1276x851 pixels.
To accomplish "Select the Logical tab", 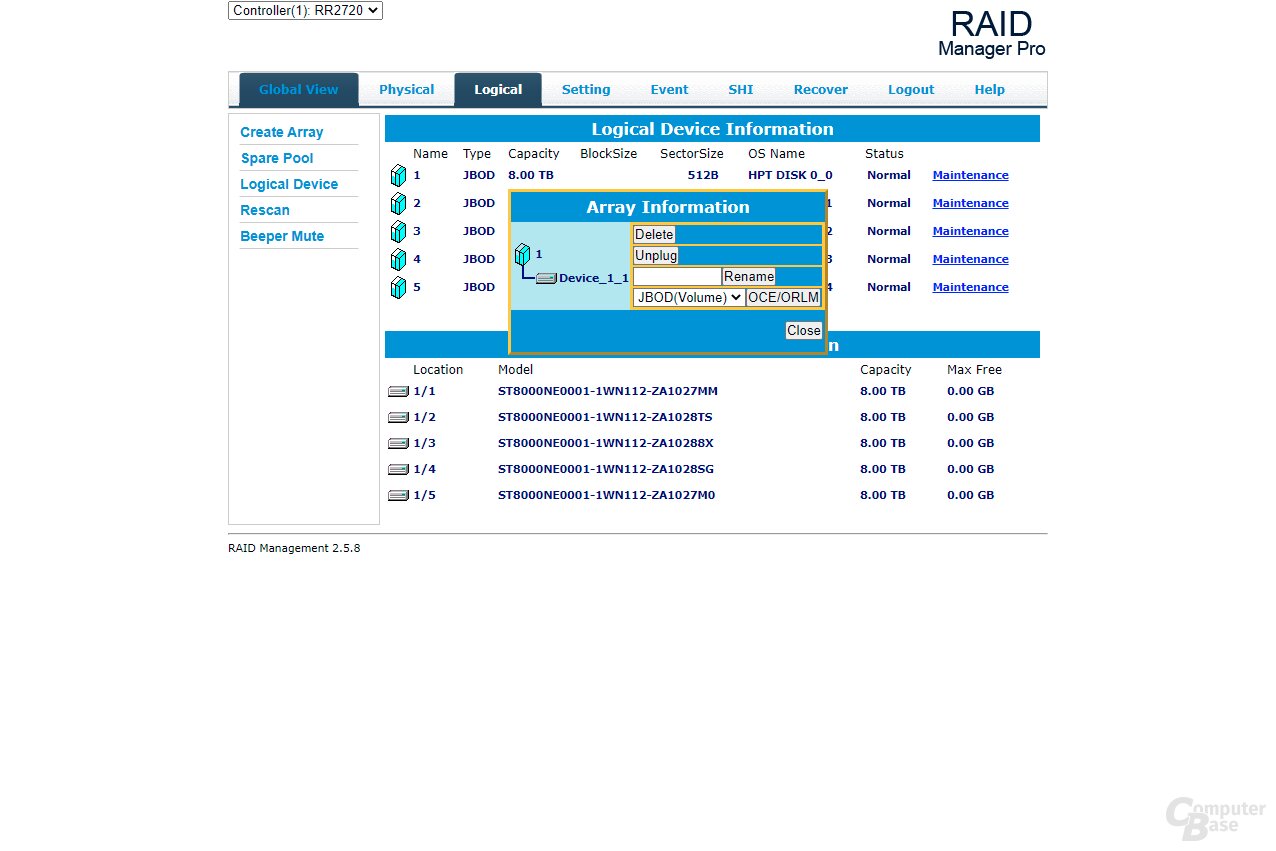I will coord(498,89).
